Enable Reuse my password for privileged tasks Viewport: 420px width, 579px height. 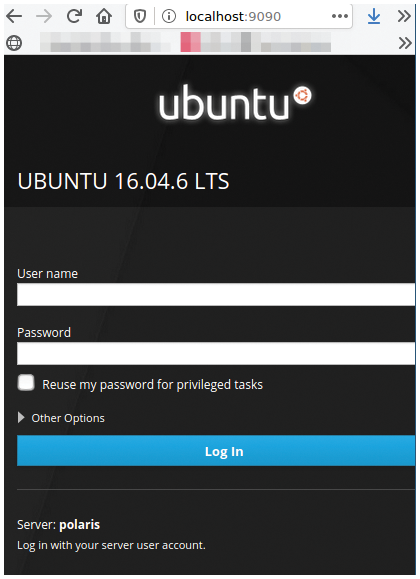26,383
